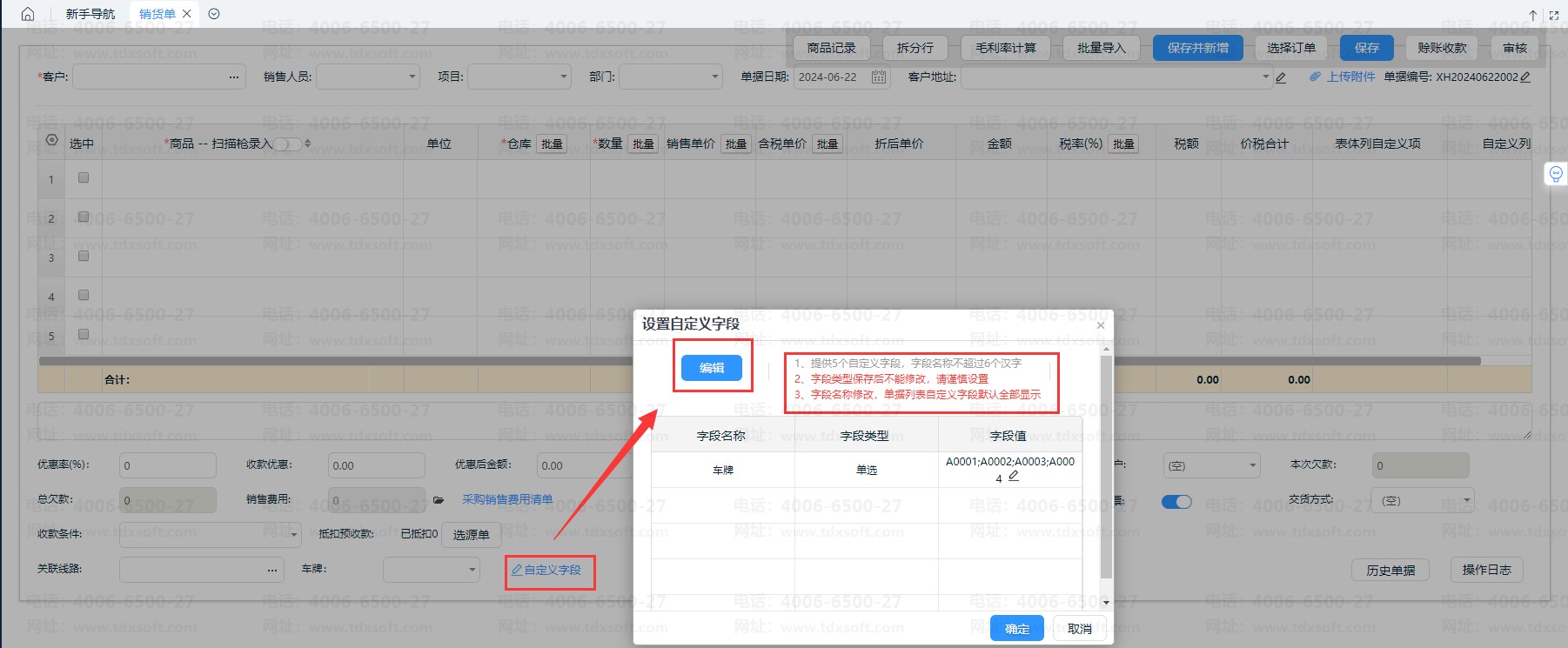Click the blue 编辑 button in the dialog
This screenshot has width=1568, height=648.
click(712, 368)
